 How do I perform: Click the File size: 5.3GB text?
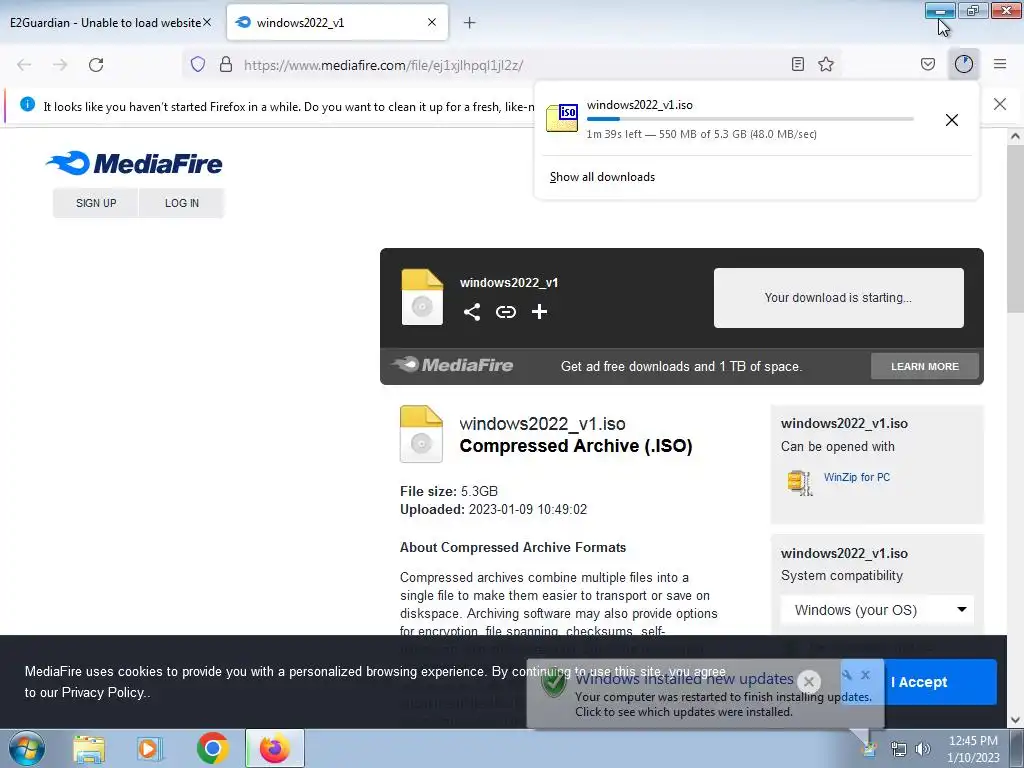click(x=449, y=491)
